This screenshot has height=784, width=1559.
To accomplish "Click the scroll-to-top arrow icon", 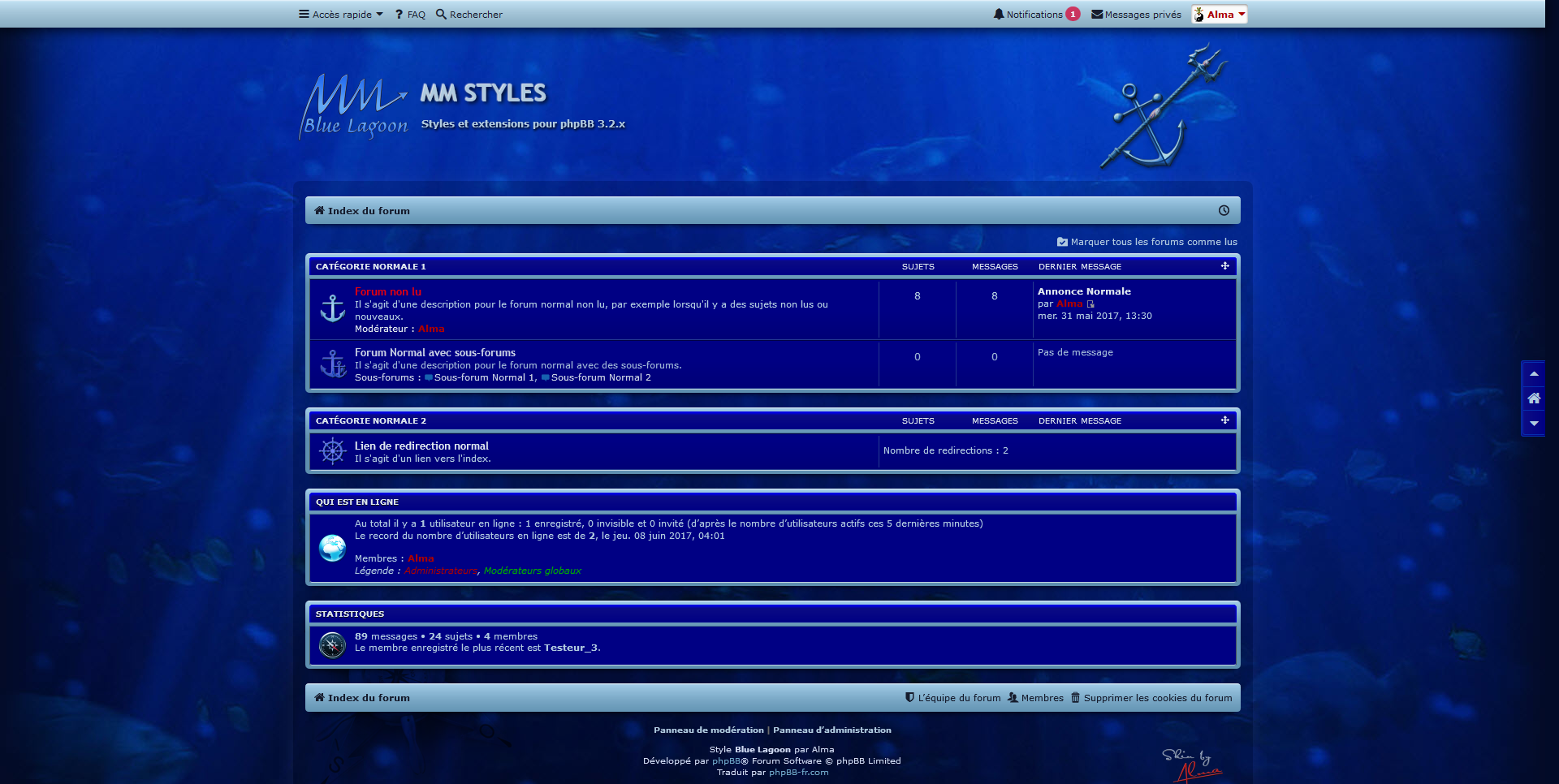I will coord(1534,374).
